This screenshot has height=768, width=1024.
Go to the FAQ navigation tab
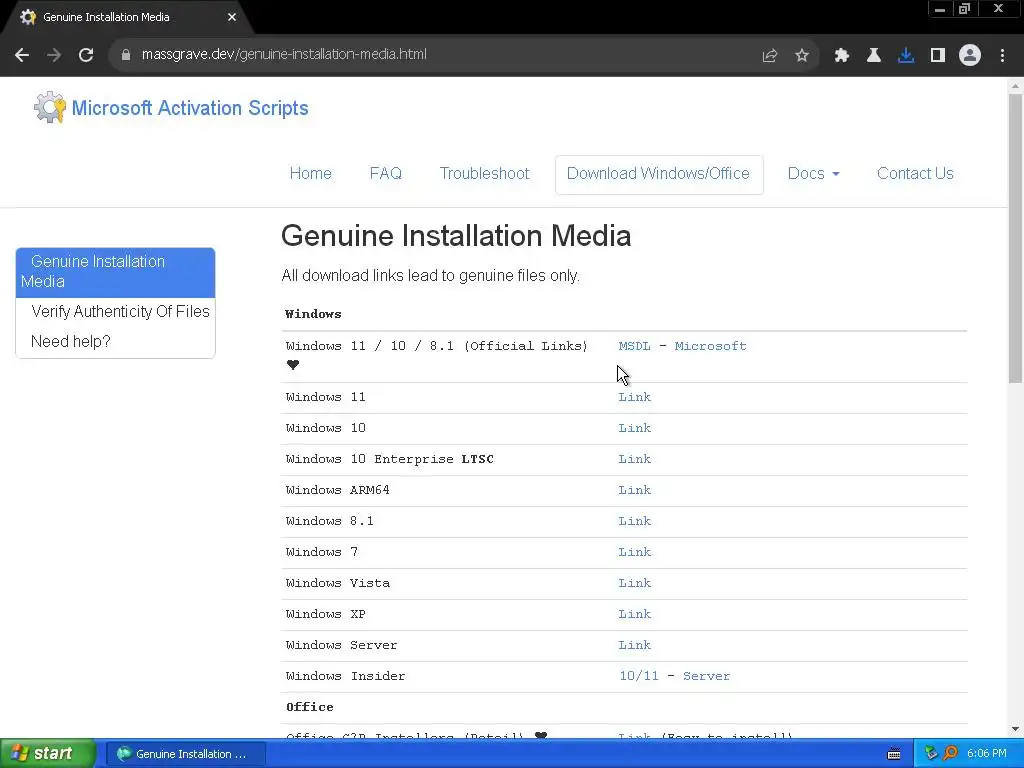385,173
